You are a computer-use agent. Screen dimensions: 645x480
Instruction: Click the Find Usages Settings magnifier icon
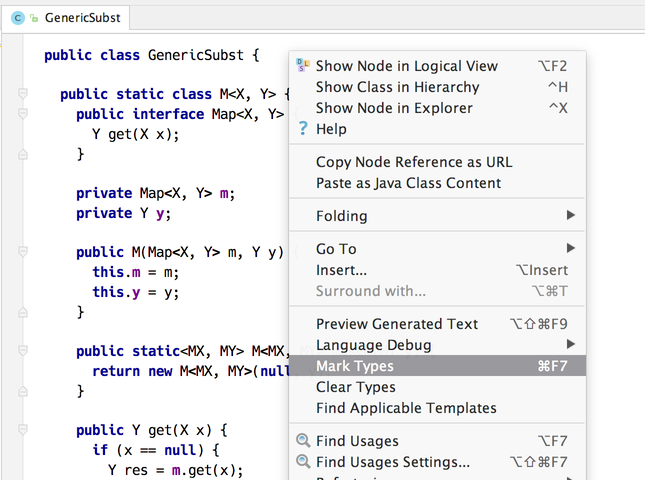pos(303,461)
